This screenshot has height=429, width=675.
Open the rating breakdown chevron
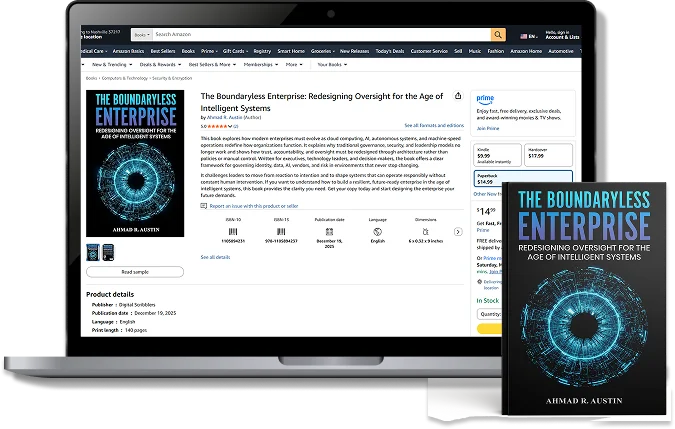[230, 127]
